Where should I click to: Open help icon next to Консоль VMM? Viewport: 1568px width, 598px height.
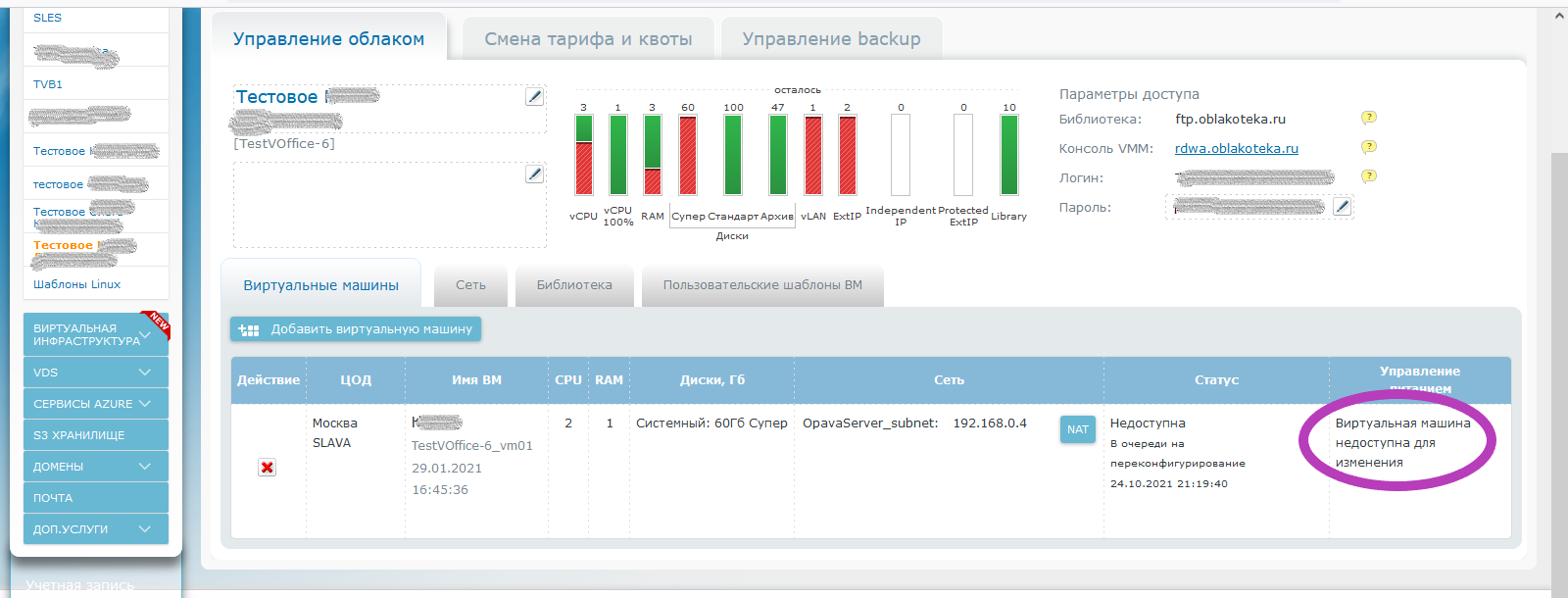(x=1369, y=147)
